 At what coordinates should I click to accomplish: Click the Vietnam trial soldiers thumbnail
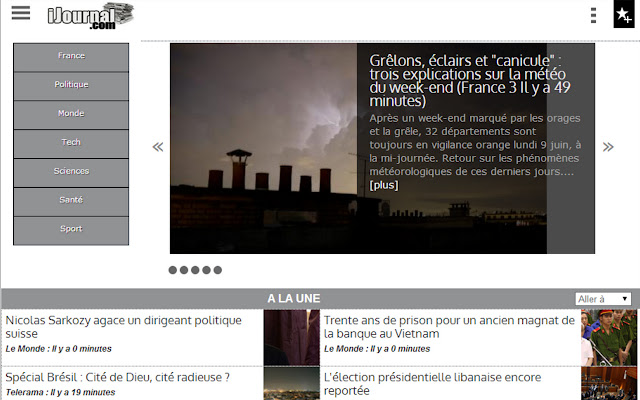click(609, 337)
